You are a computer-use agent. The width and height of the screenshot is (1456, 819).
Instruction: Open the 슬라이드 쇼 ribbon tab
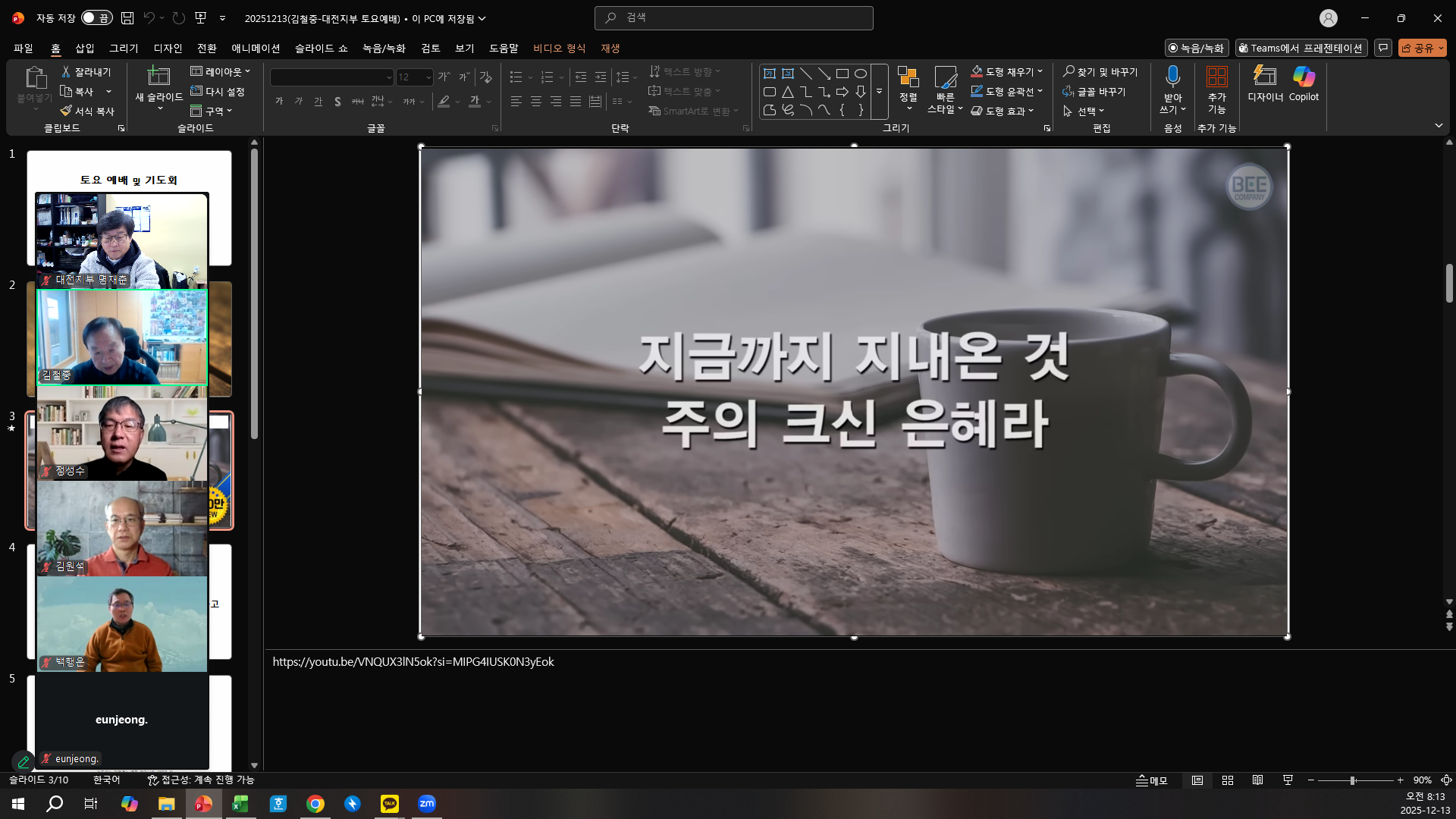322,48
